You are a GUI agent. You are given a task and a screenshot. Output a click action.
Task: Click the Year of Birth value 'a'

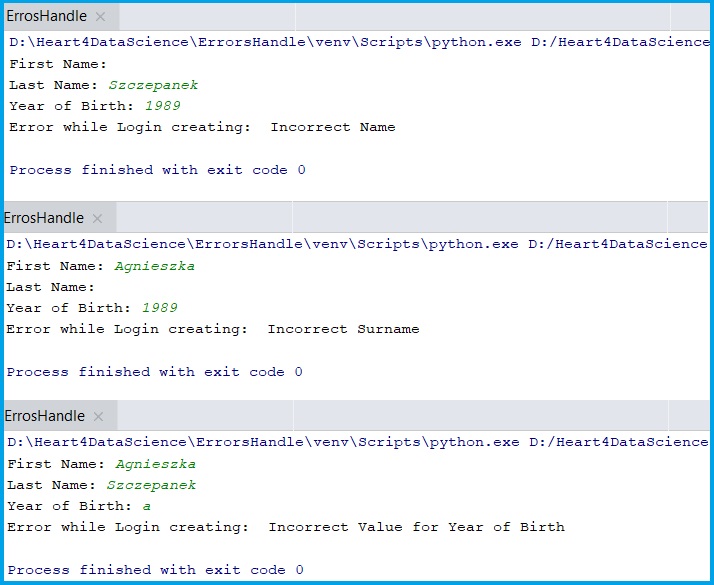146,506
